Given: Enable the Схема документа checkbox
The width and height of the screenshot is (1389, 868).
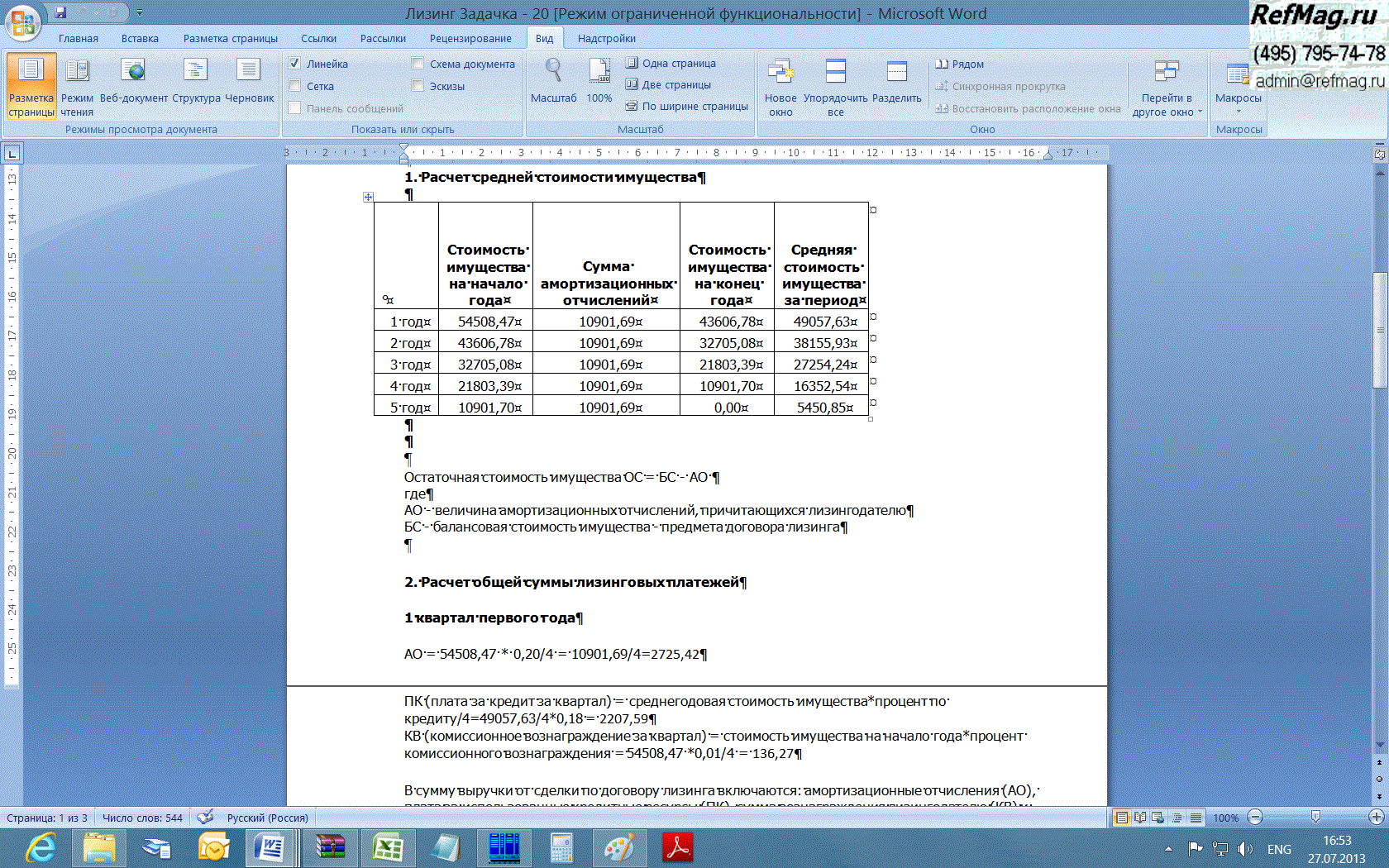Looking at the screenshot, I should pos(418,64).
